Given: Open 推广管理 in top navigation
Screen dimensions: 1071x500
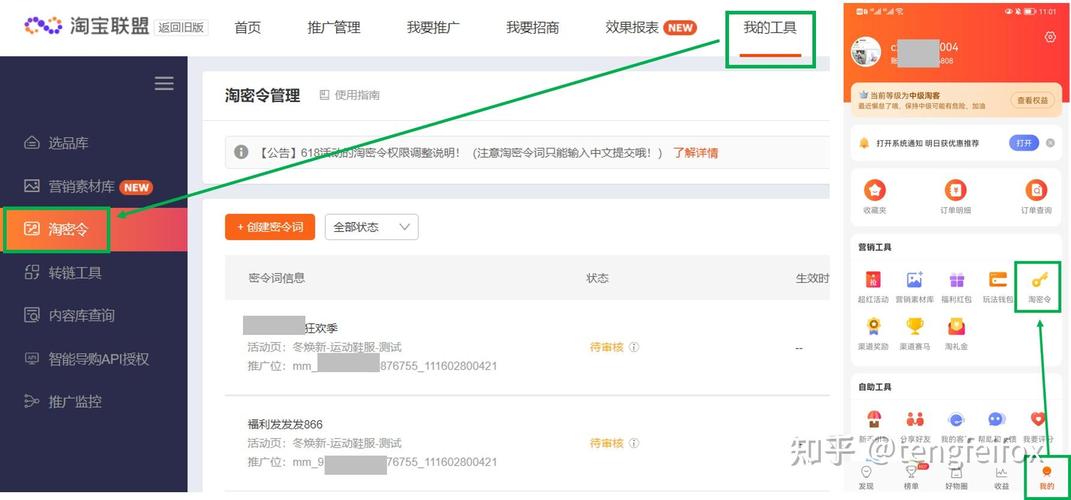Looking at the screenshot, I should (334, 27).
